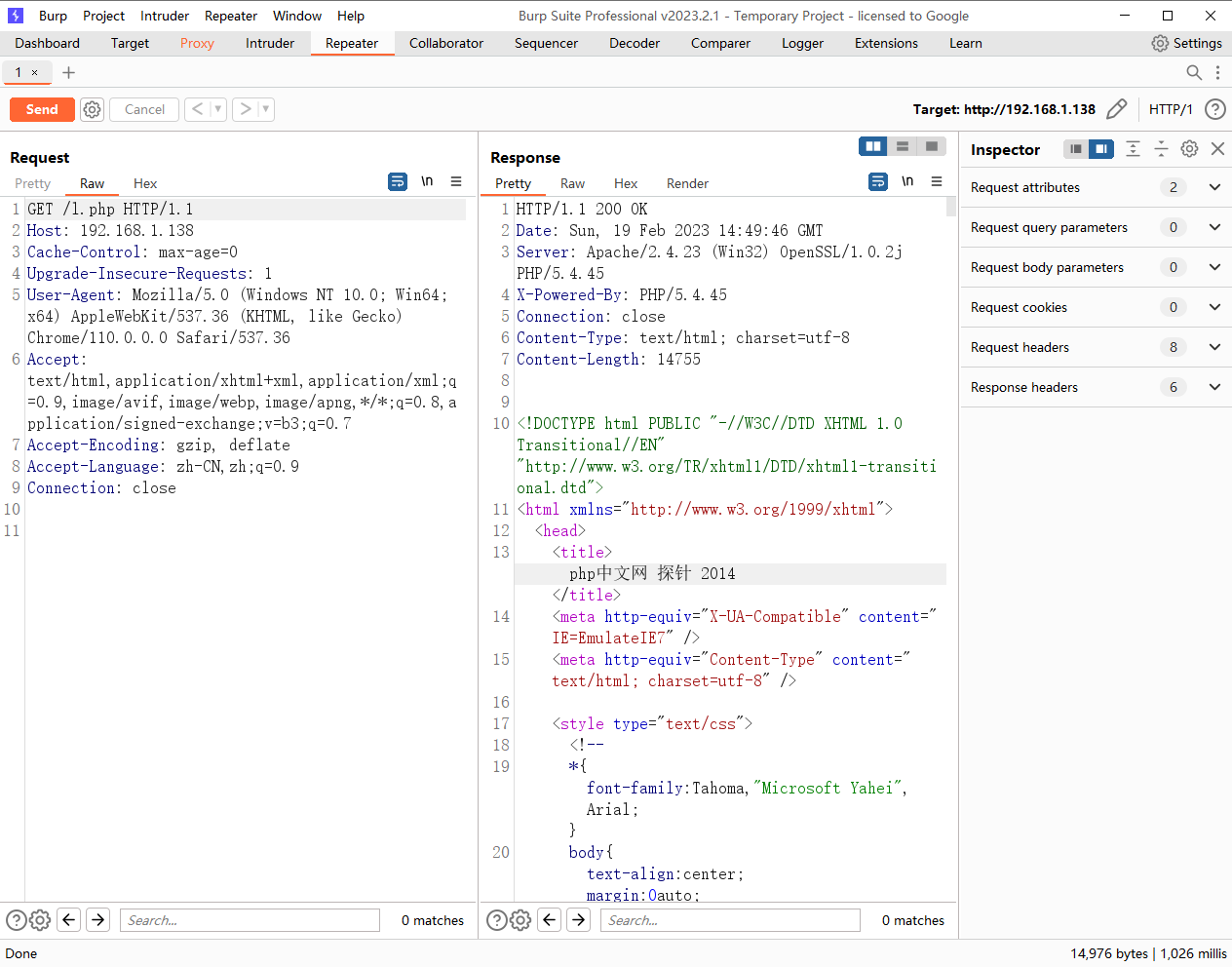Jump to previous Request search match
The image size is (1232, 967).
point(69,919)
